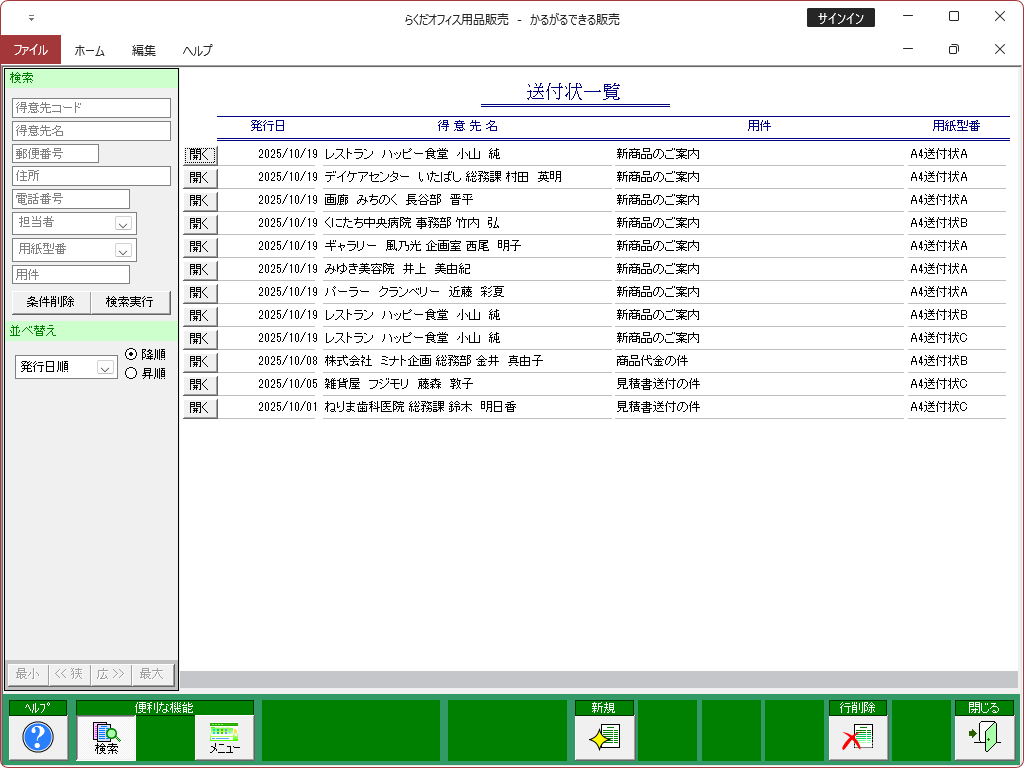The image size is (1024, 768).
Task: Expand the 担当者 dropdown
Action: point(123,224)
